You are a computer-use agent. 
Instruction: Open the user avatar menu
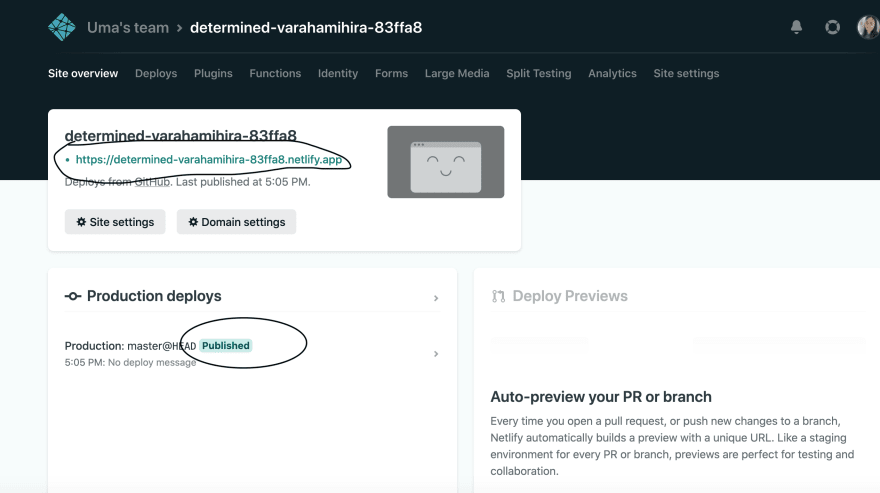point(868,27)
